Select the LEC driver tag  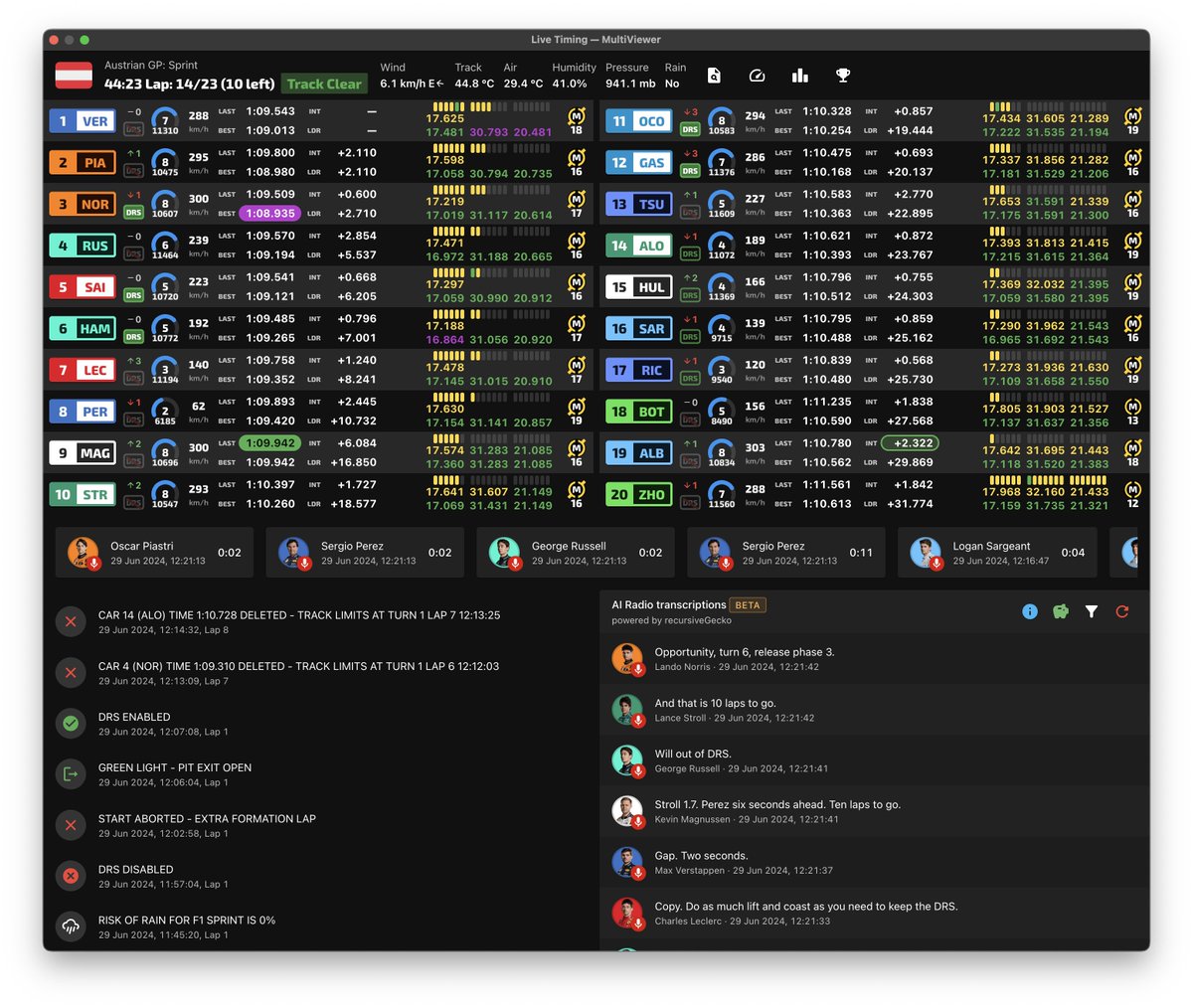pos(83,370)
